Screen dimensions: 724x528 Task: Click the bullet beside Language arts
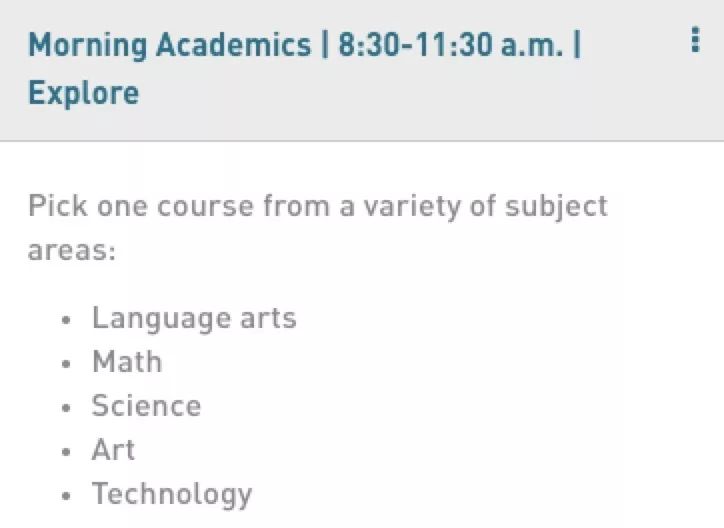[67, 320]
